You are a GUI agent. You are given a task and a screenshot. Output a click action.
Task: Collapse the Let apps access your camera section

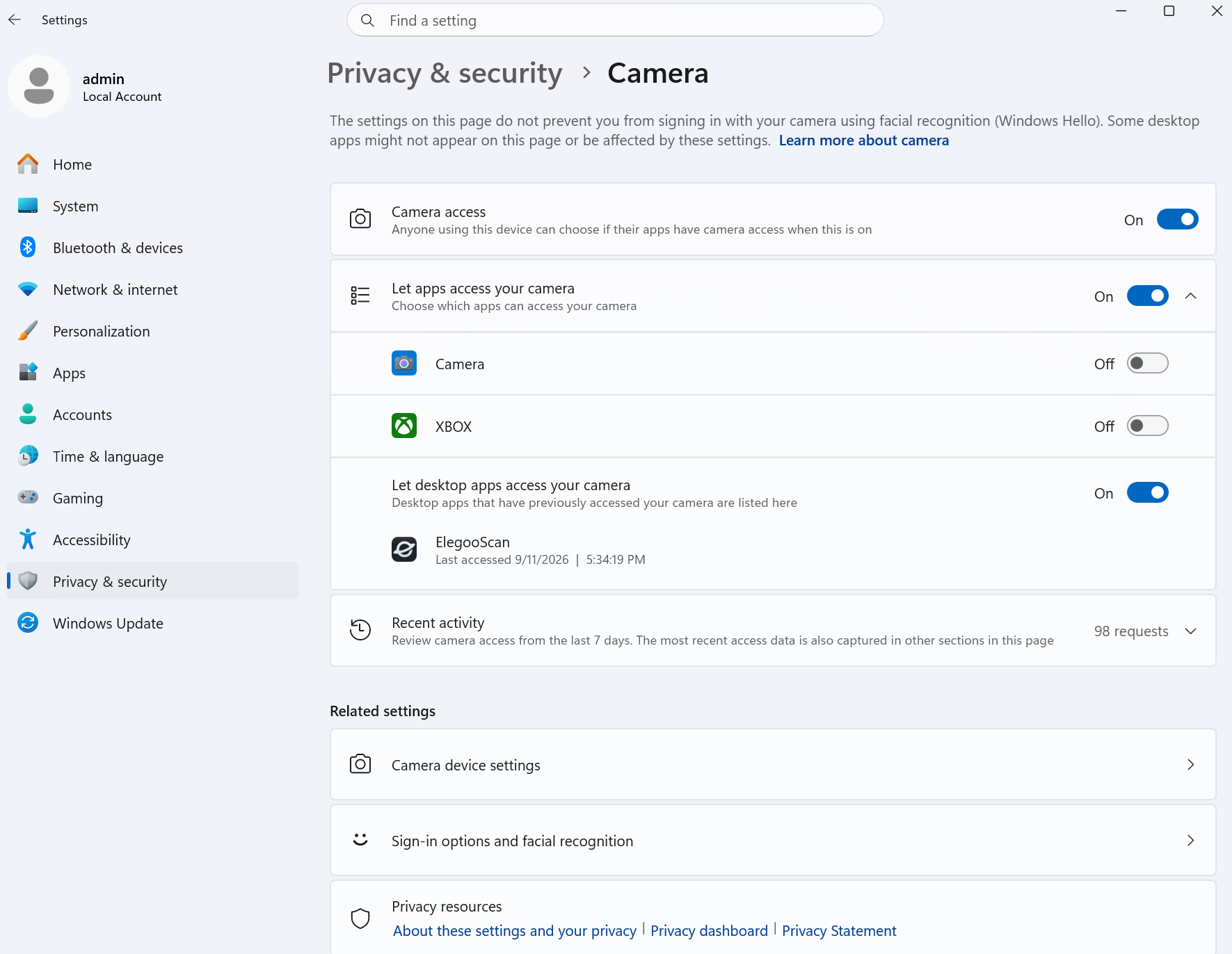point(1191,296)
